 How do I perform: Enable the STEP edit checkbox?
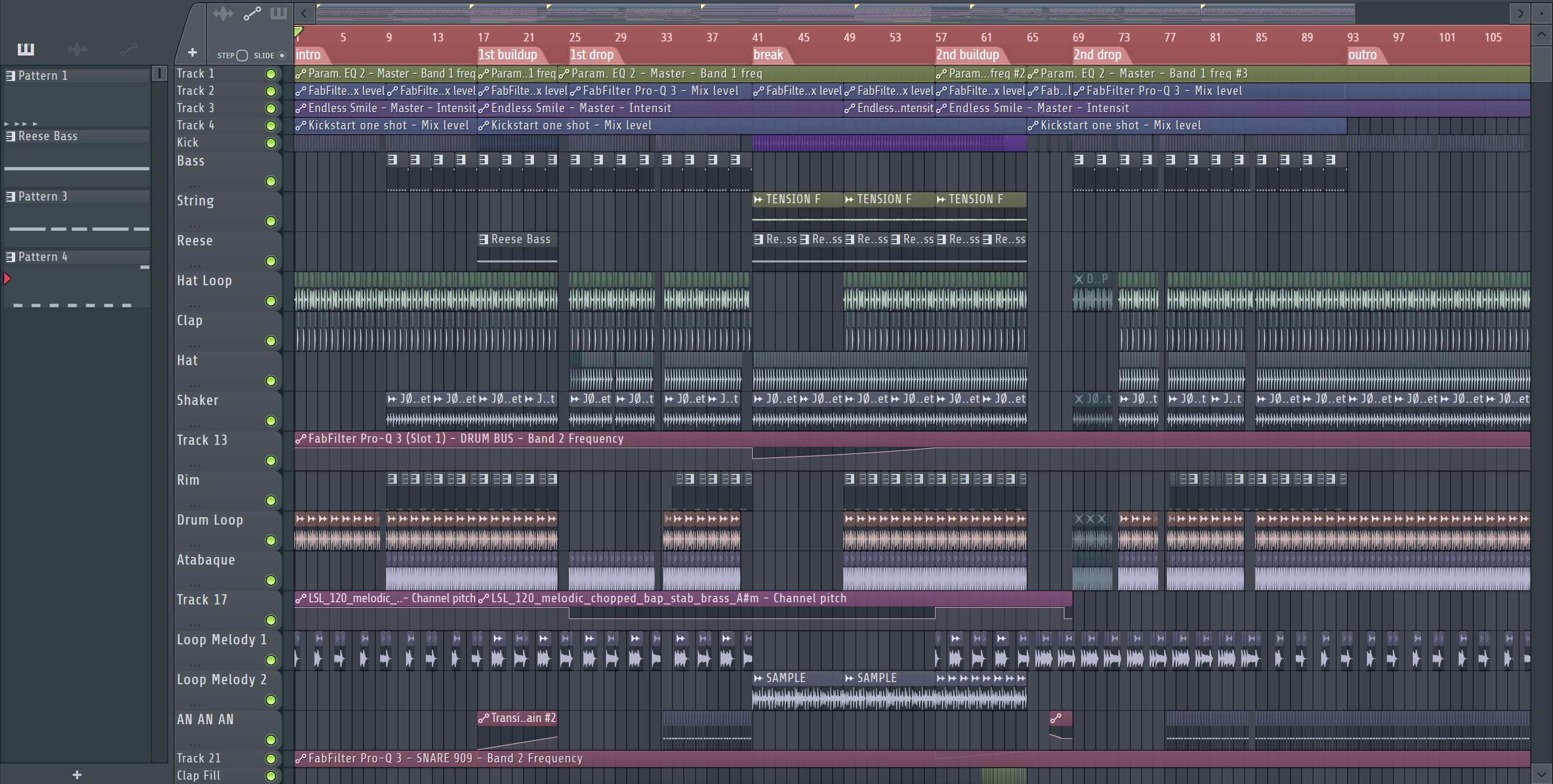(242, 56)
